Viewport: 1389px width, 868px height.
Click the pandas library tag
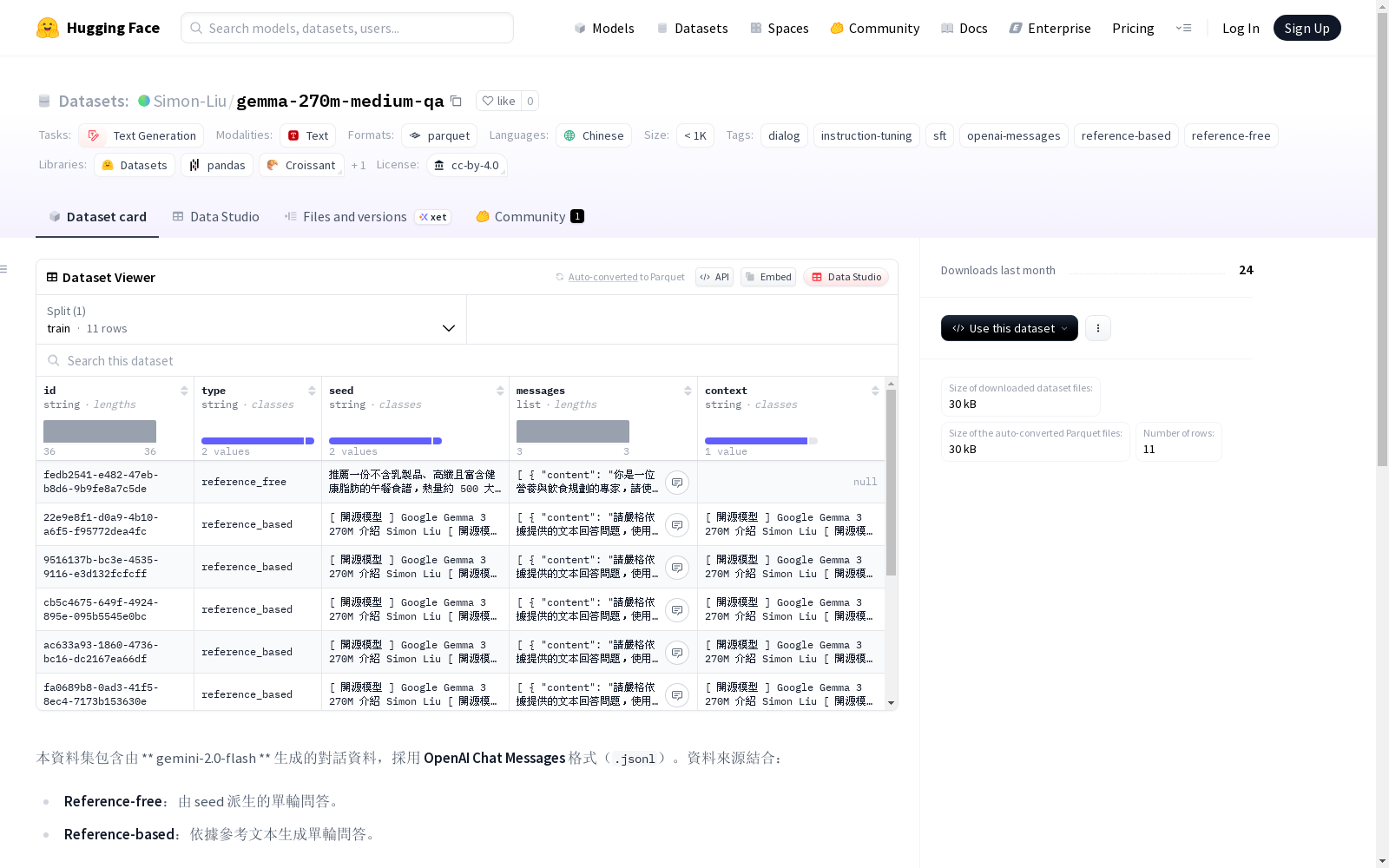pos(217,165)
